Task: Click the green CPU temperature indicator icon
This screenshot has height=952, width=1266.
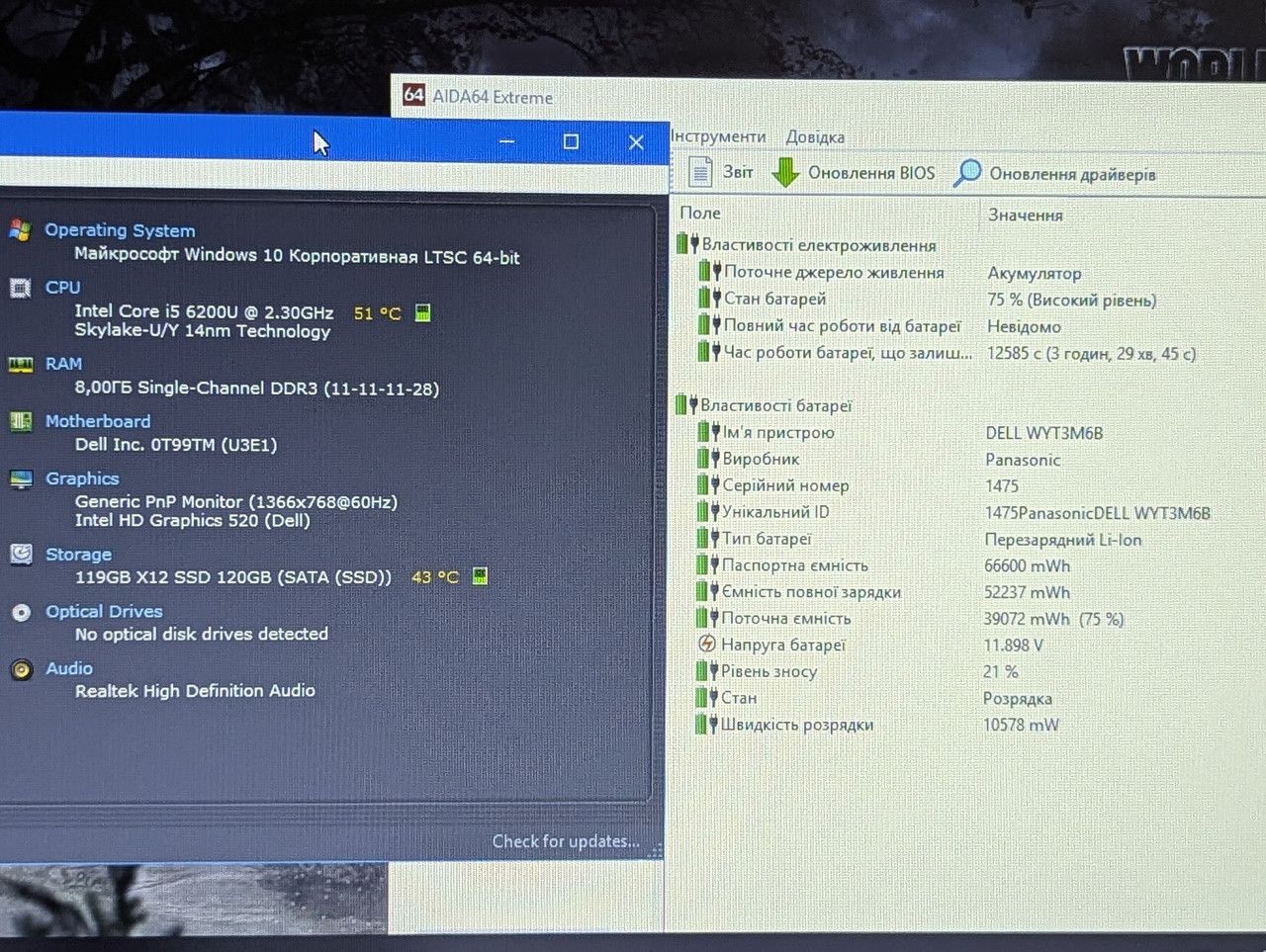Action: point(423,313)
